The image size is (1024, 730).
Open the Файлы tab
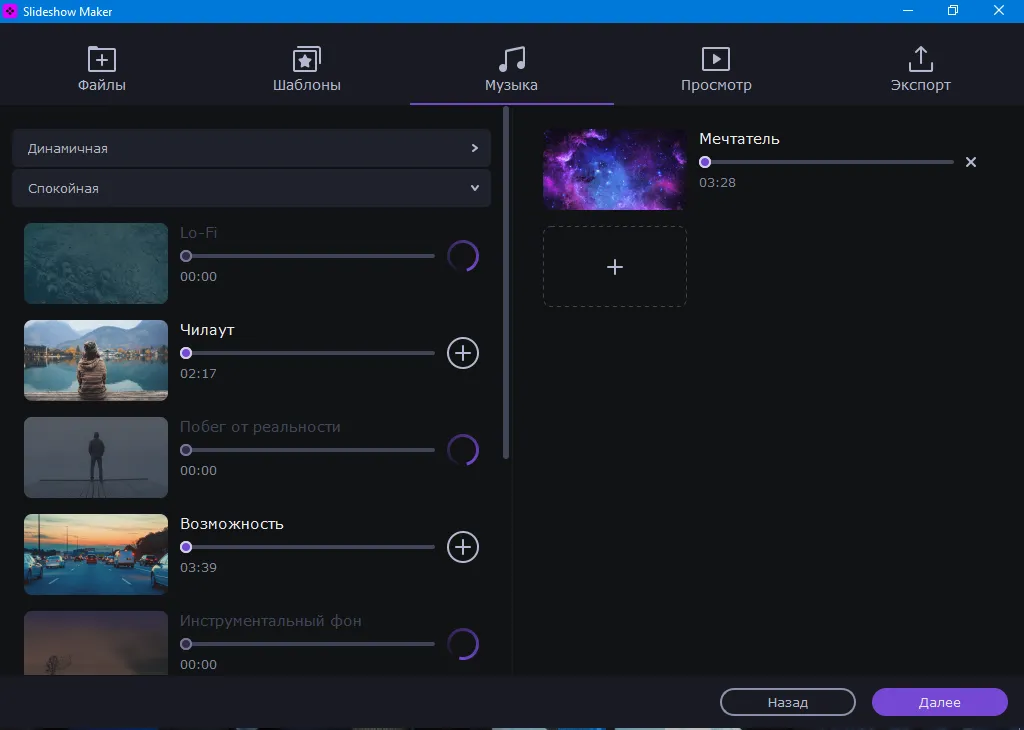[x=102, y=69]
